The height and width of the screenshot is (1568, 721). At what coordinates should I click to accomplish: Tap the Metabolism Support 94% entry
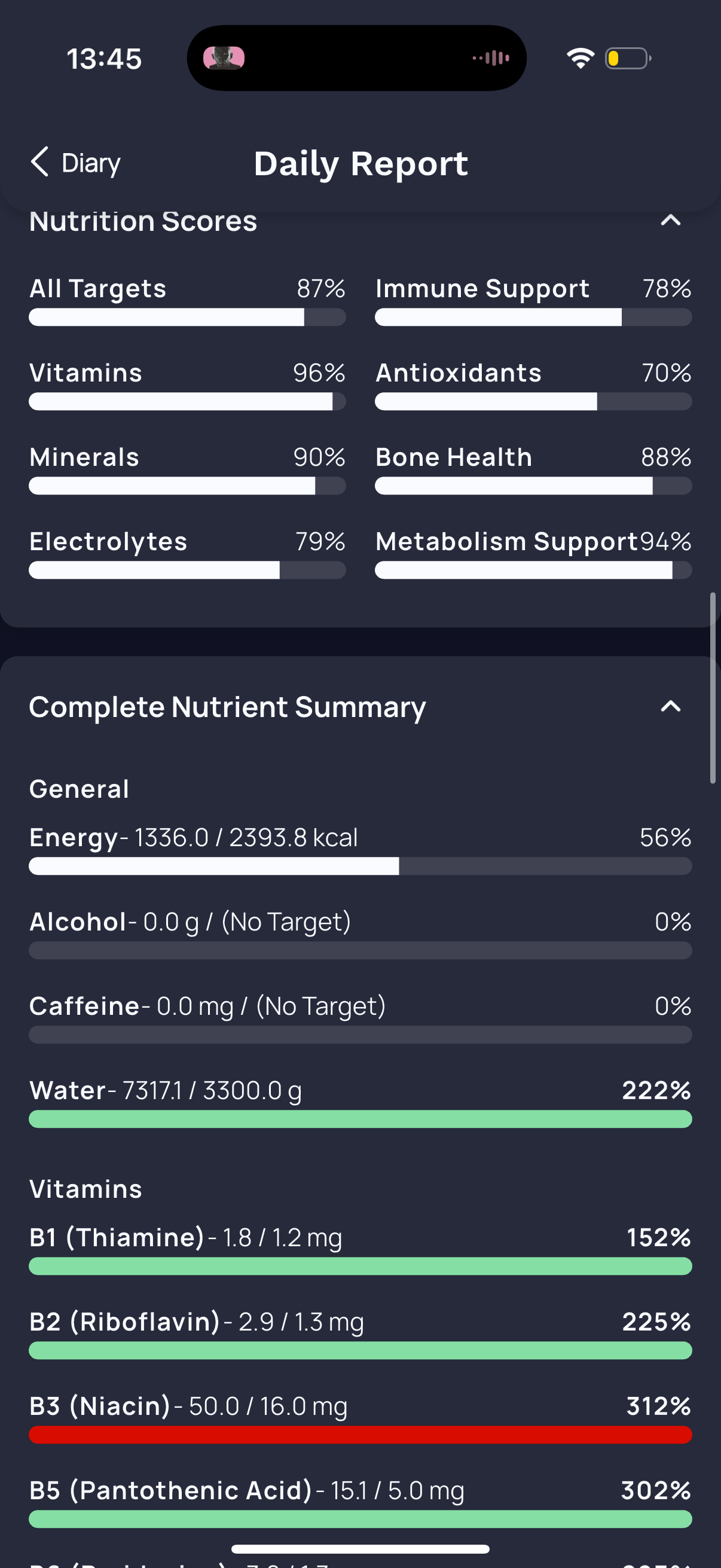[x=533, y=553]
